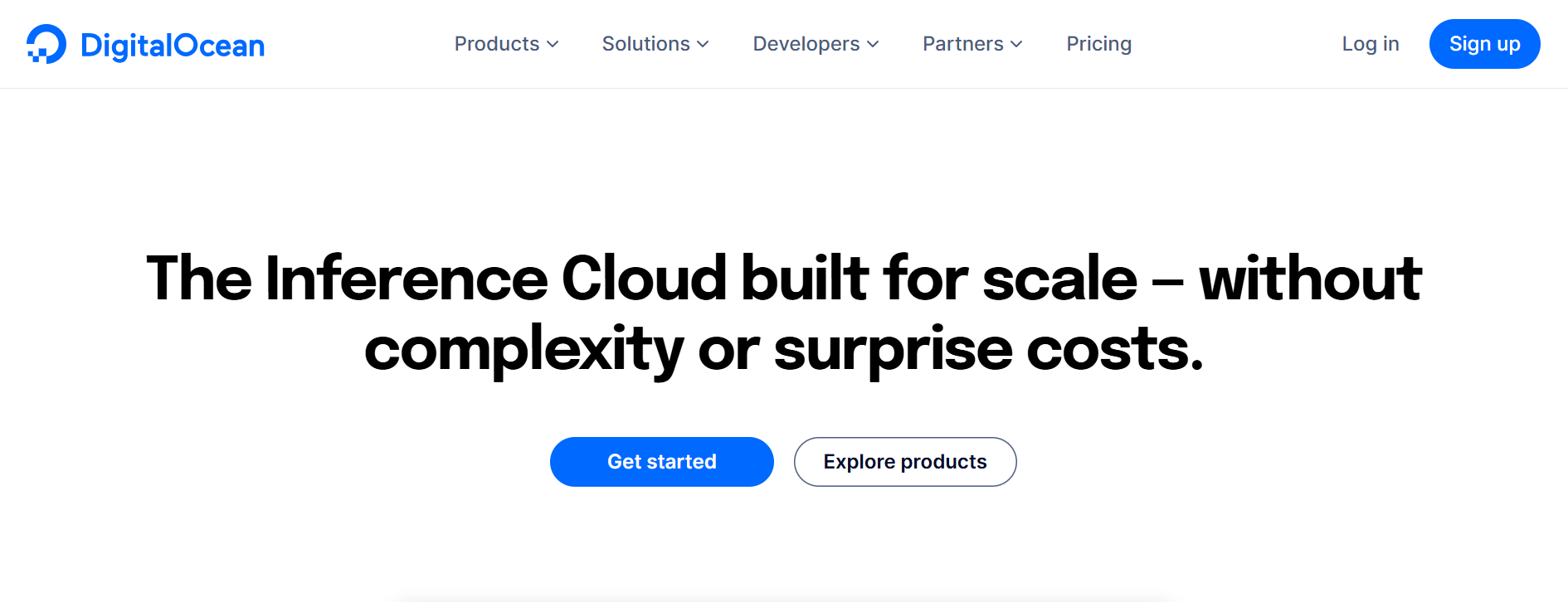Image resolution: width=1568 pixels, height=602 pixels.
Task: Click the word "Cloud" in the headline
Action: pyautogui.click(x=645, y=279)
